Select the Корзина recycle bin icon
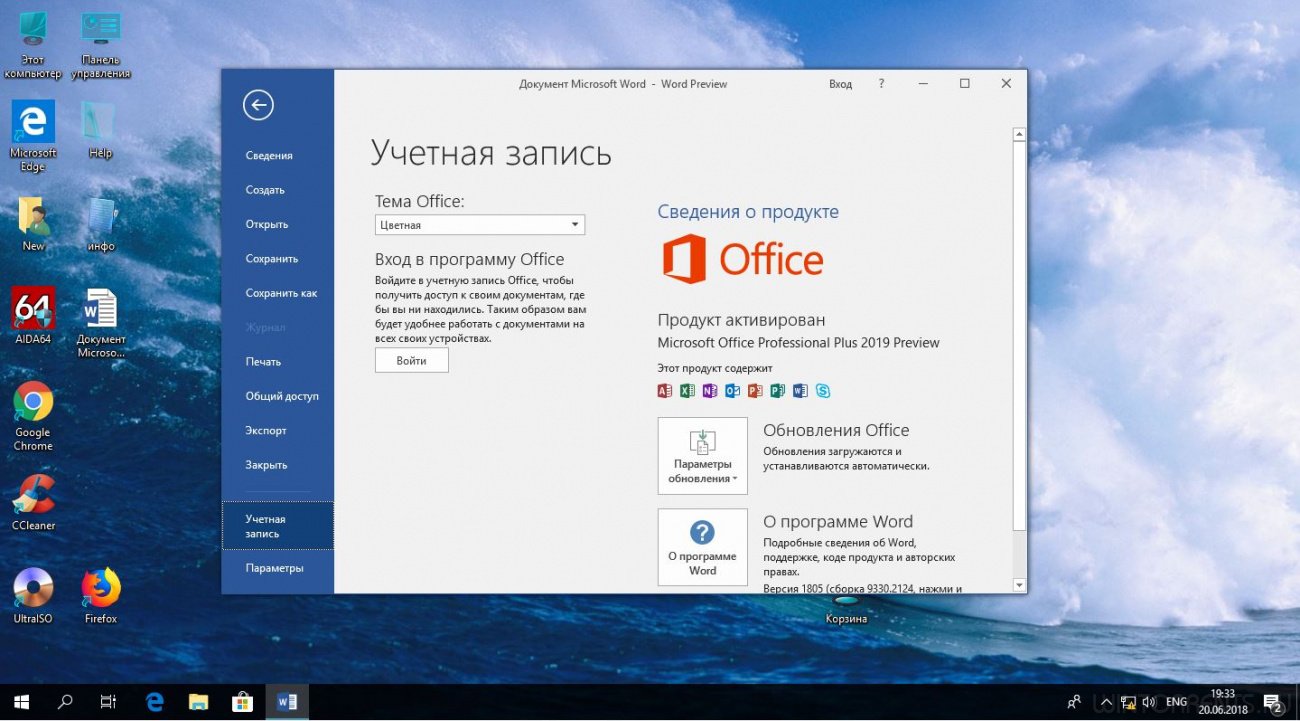The height and width of the screenshot is (721, 1300). [846, 610]
